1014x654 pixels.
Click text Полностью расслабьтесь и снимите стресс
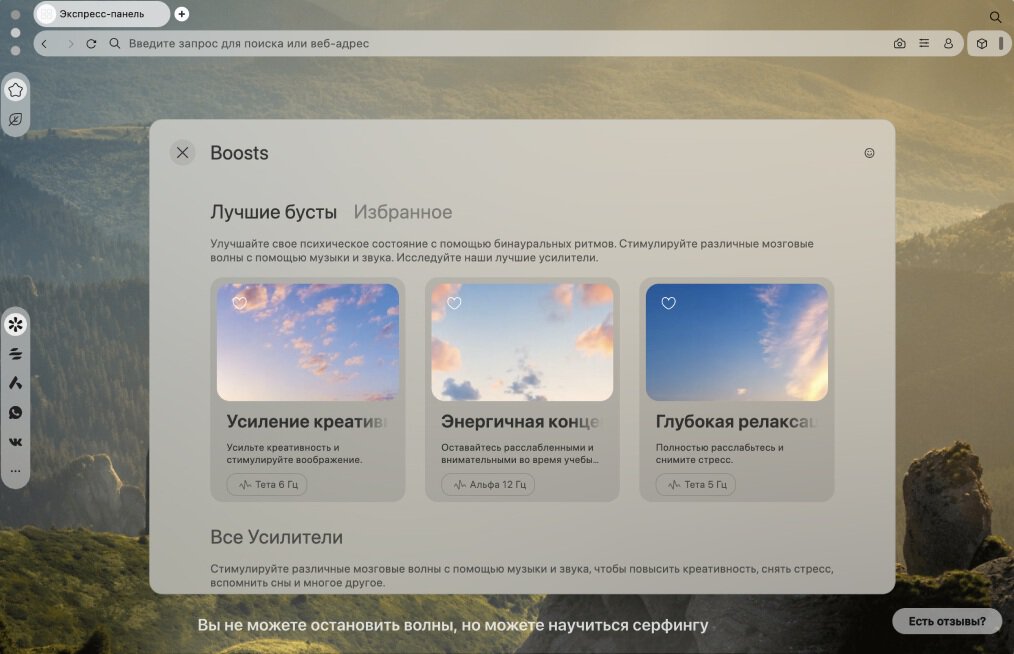pyautogui.click(x=720, y=453)
